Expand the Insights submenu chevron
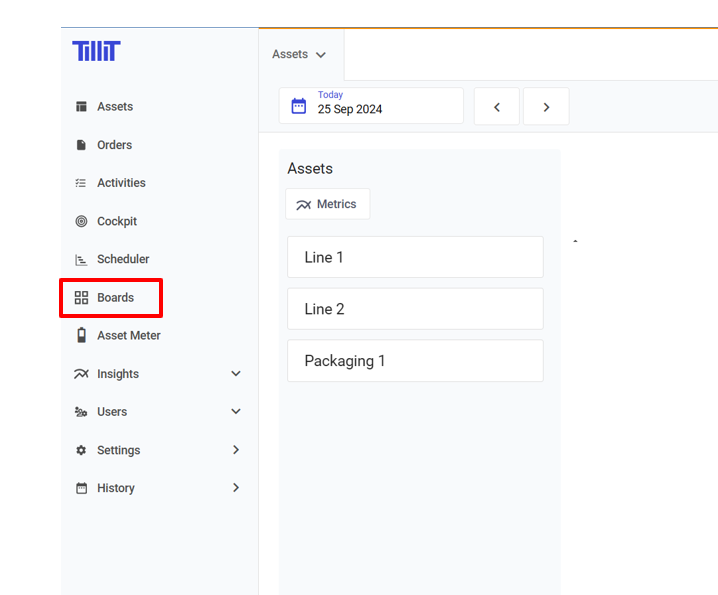718x595 pixels. click(236, 374)
